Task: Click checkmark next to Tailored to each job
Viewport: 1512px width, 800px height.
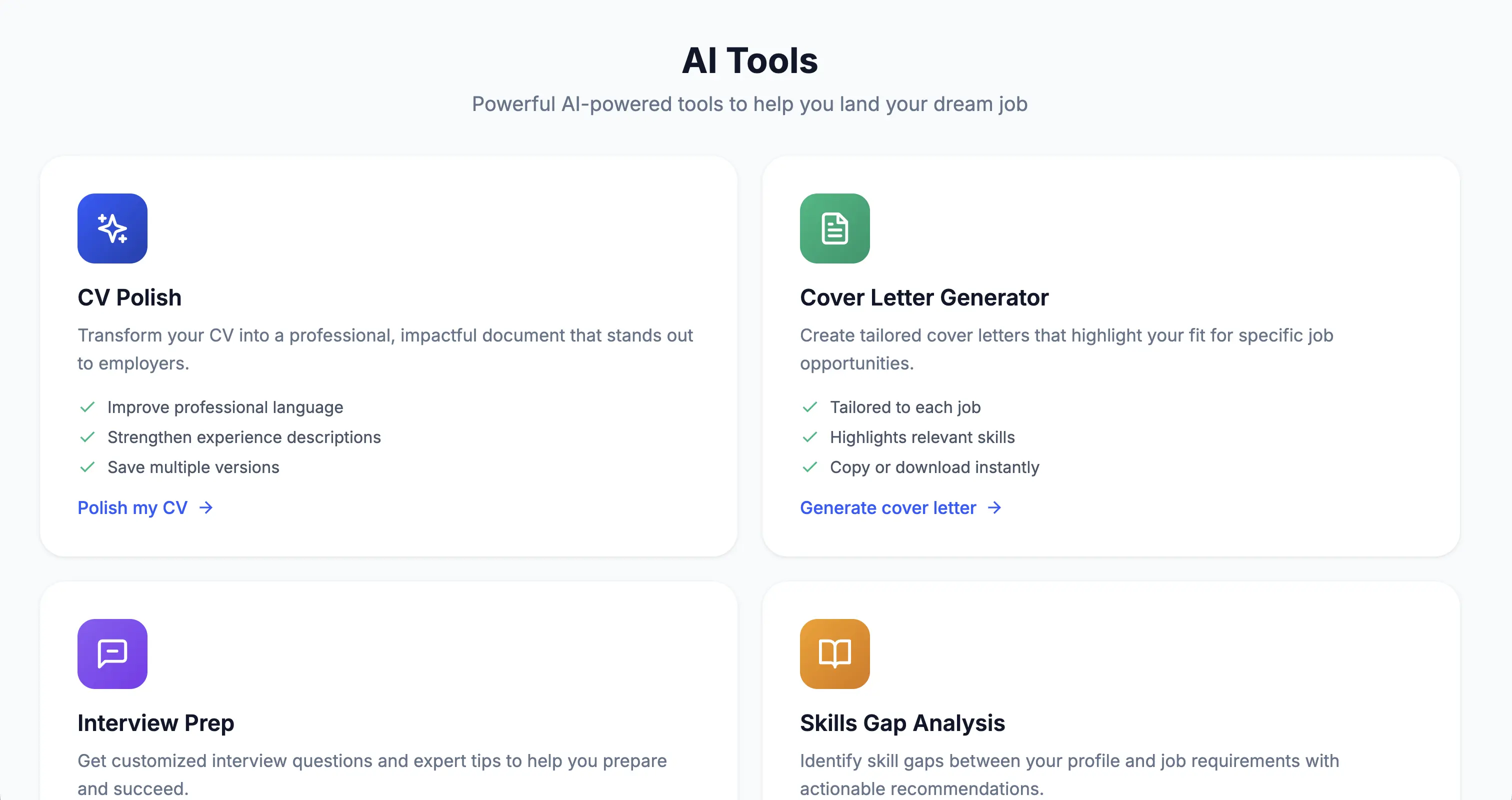Action: coord(809,407)
